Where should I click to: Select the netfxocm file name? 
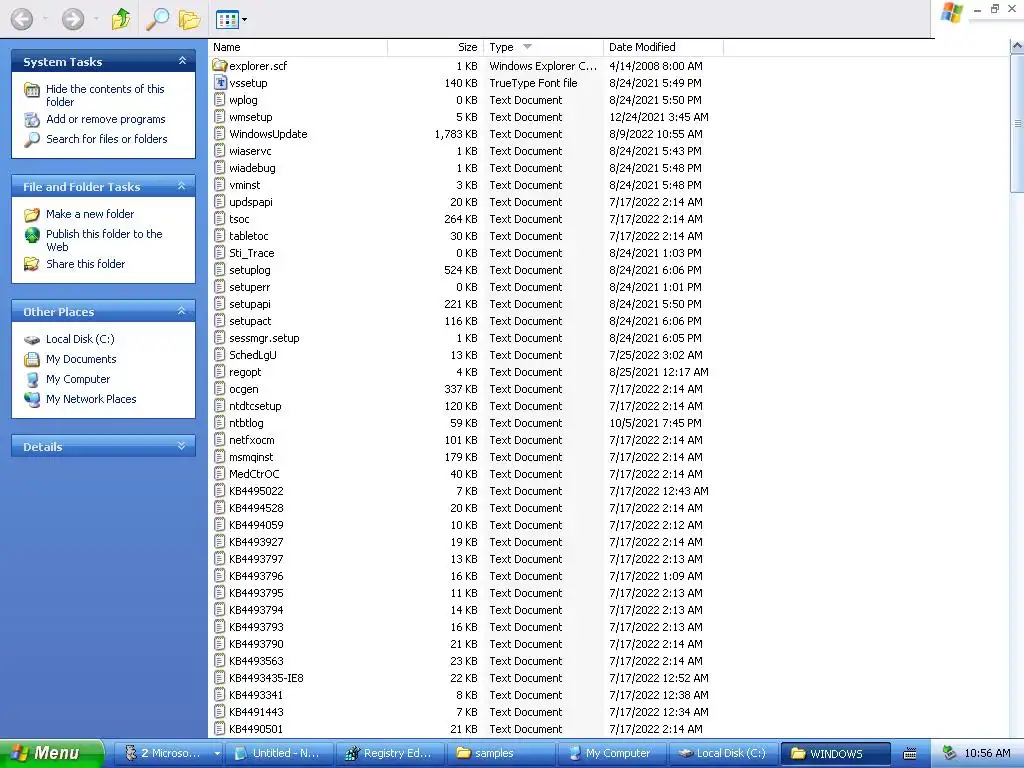click(251, 440)
